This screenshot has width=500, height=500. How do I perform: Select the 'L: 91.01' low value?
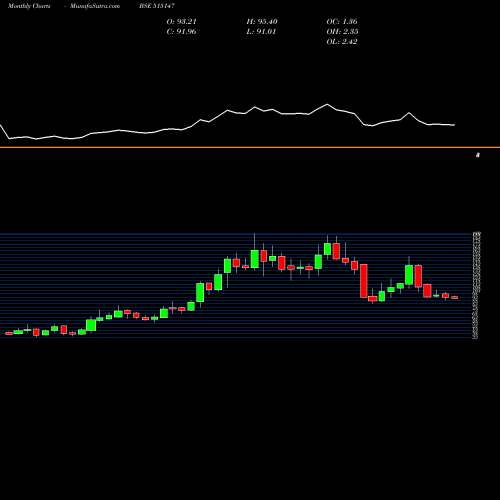point(261,32)
